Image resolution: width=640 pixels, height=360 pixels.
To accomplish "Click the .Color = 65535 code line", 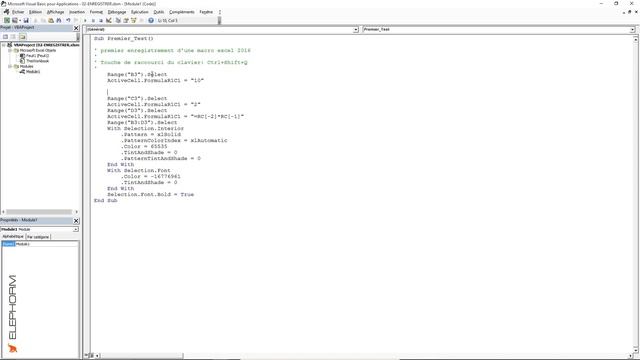I will click(x=144, y=146).
